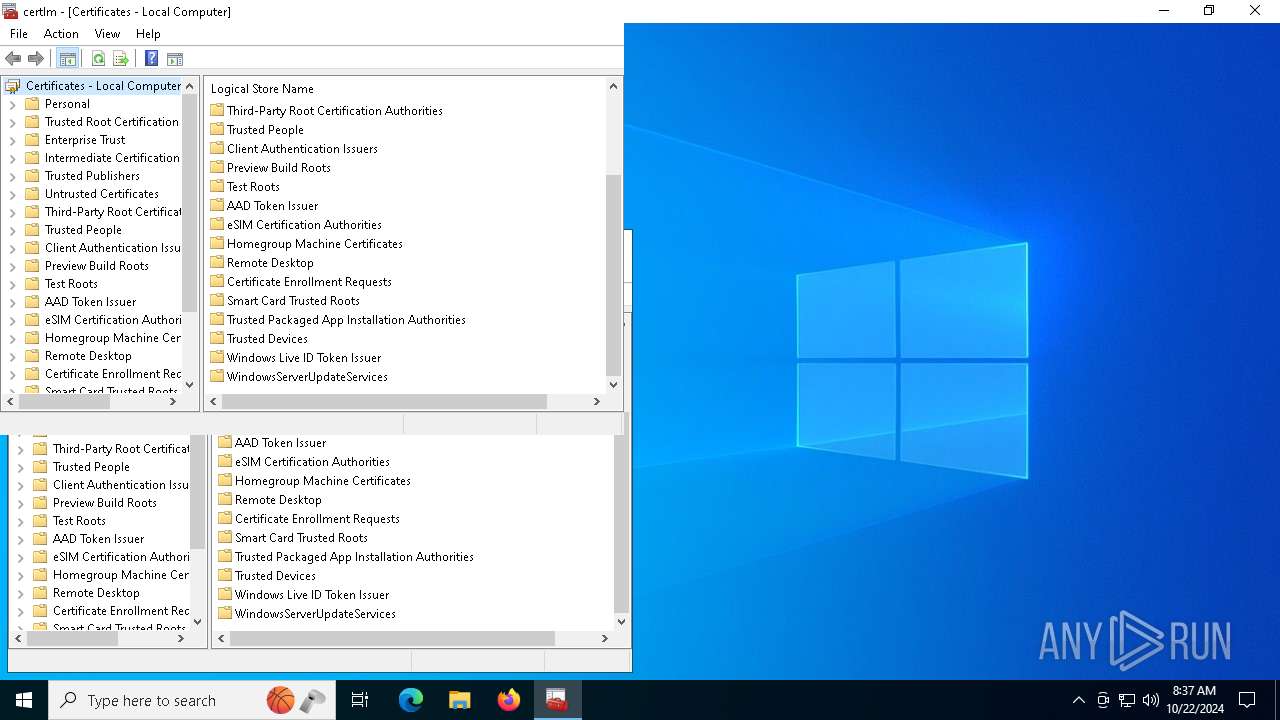1280x720 pixels.
Task: Select Trusted People in the lower window tree
Action: (x=91, y=467)
